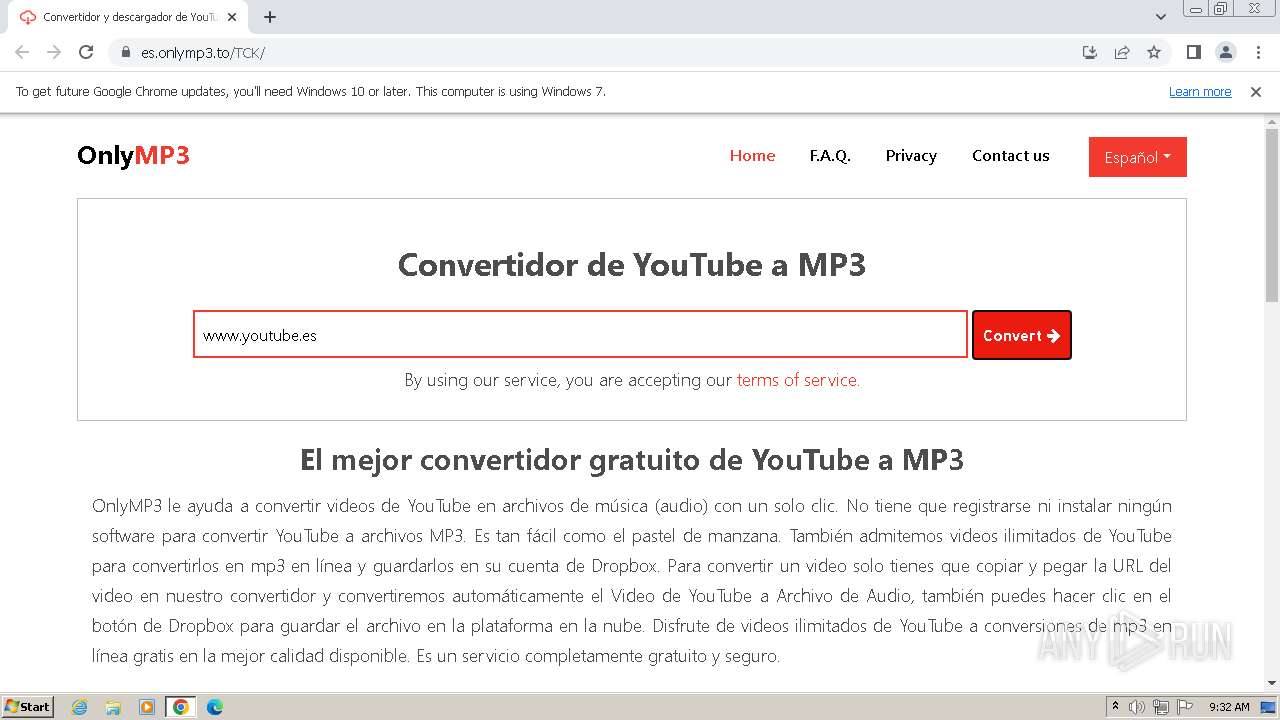Click the 'Convertidor de YouTube a MP3' heading

632,265
